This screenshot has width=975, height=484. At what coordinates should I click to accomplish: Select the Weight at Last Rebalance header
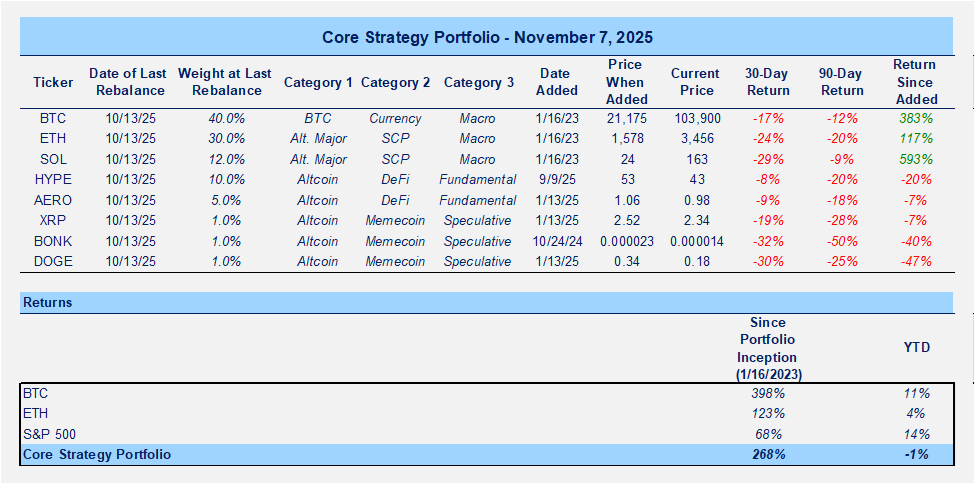point(225,82)
